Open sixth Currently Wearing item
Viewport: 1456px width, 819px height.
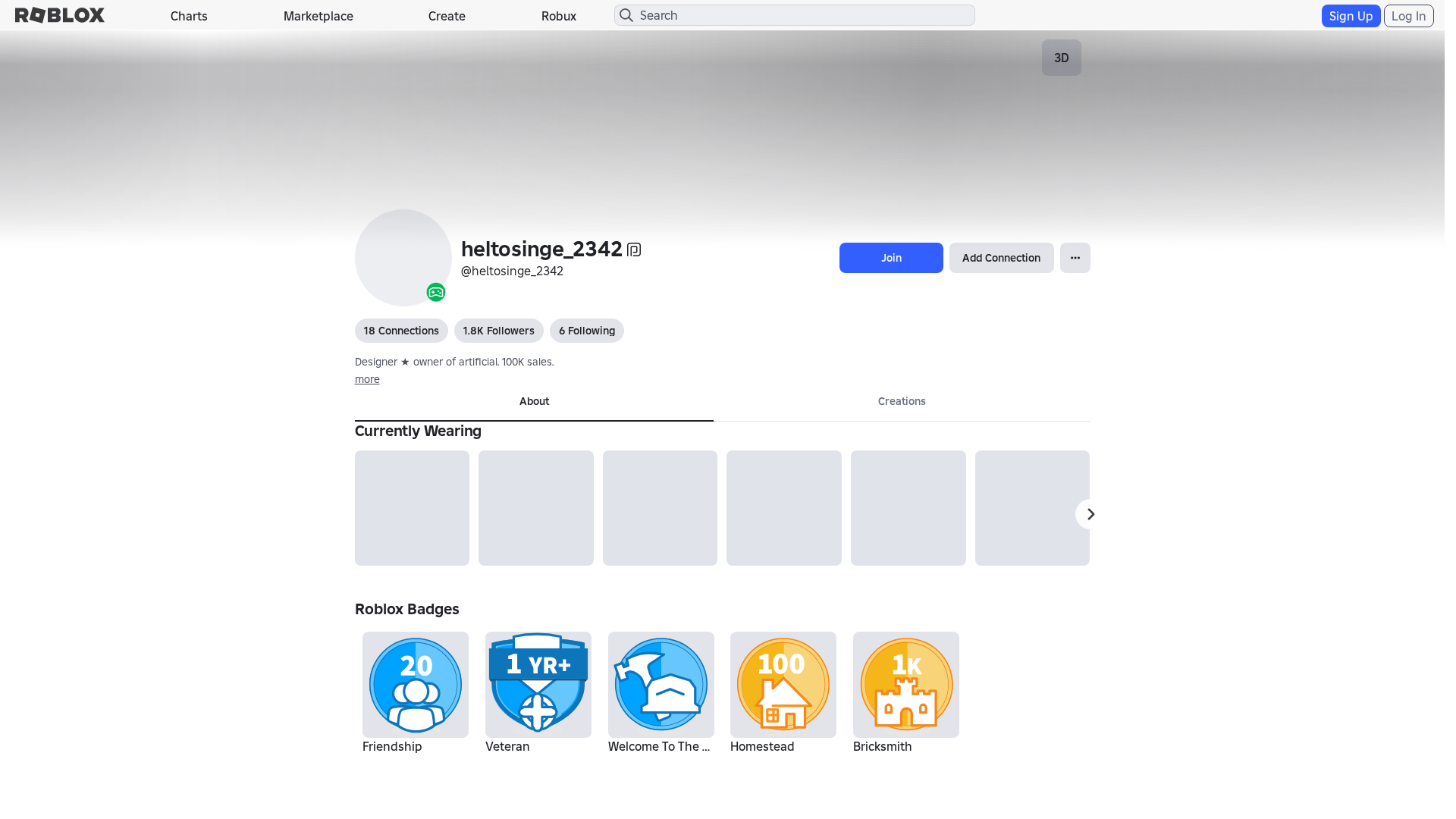click(x=1032, y=508)
